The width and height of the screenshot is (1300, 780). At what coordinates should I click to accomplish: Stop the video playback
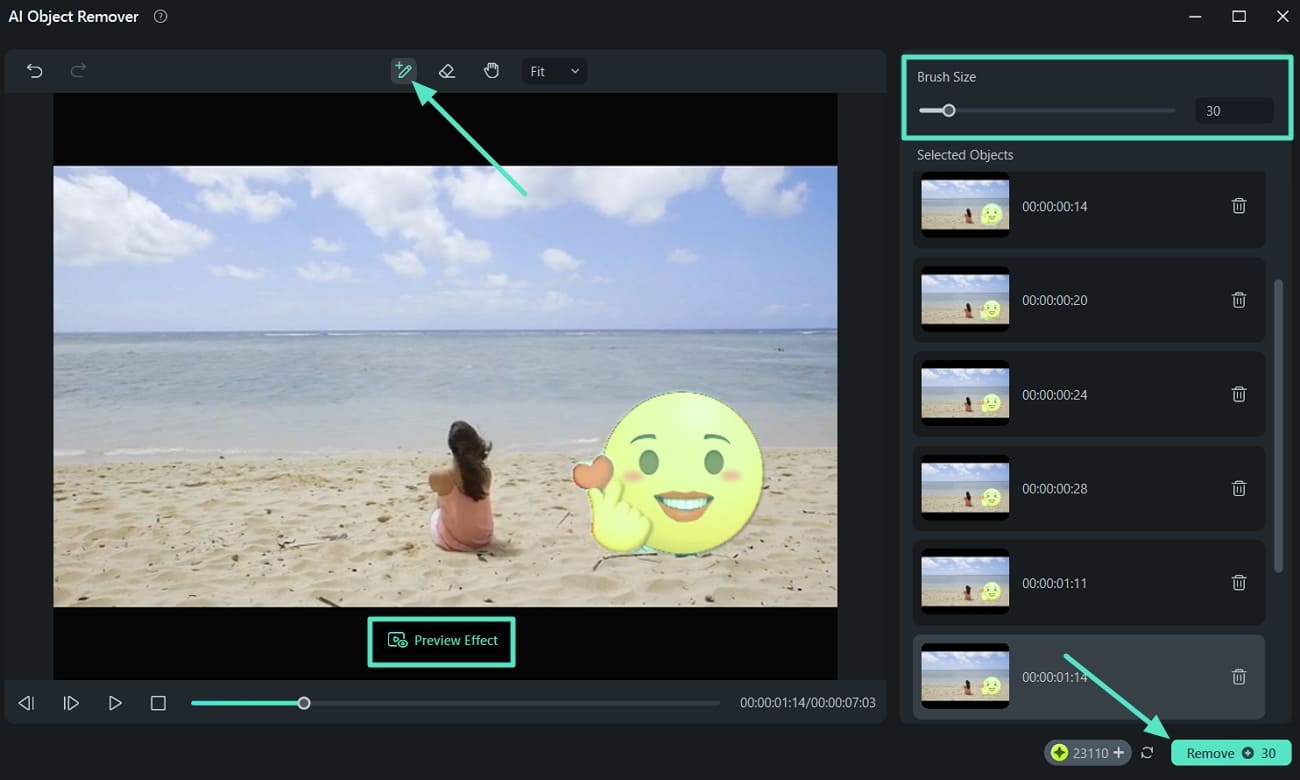[x=158, y=703]
